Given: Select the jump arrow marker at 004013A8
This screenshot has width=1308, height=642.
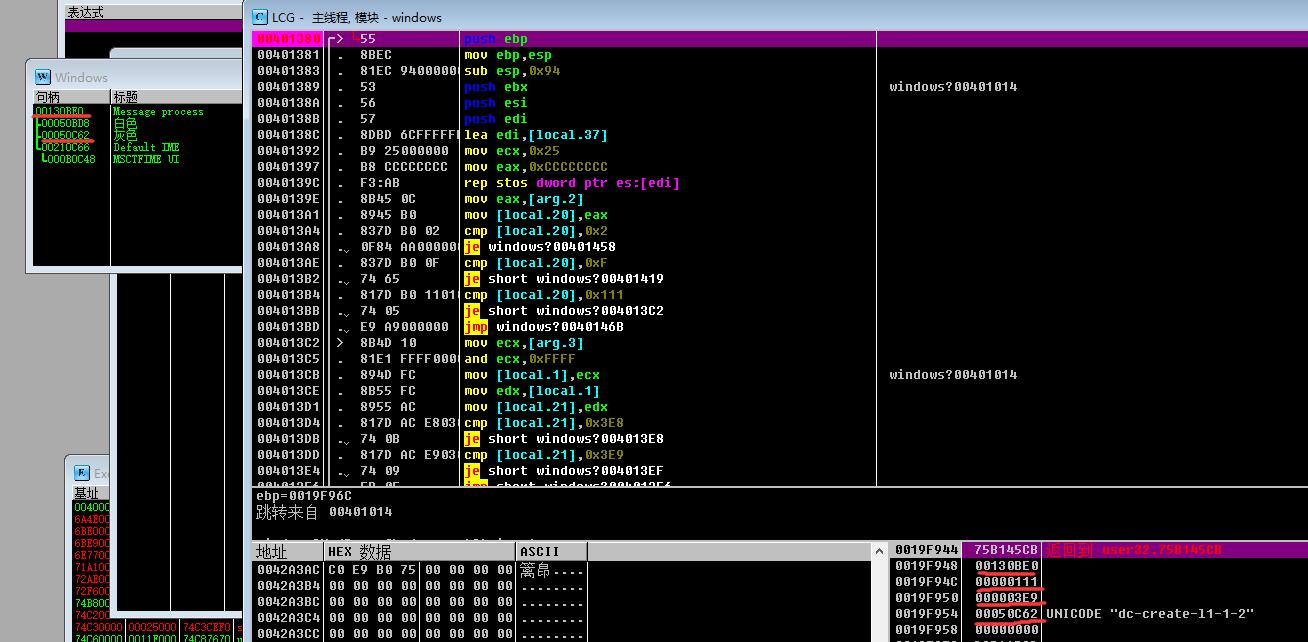Looking at the screenshot, I should click(x=342, y=247).
